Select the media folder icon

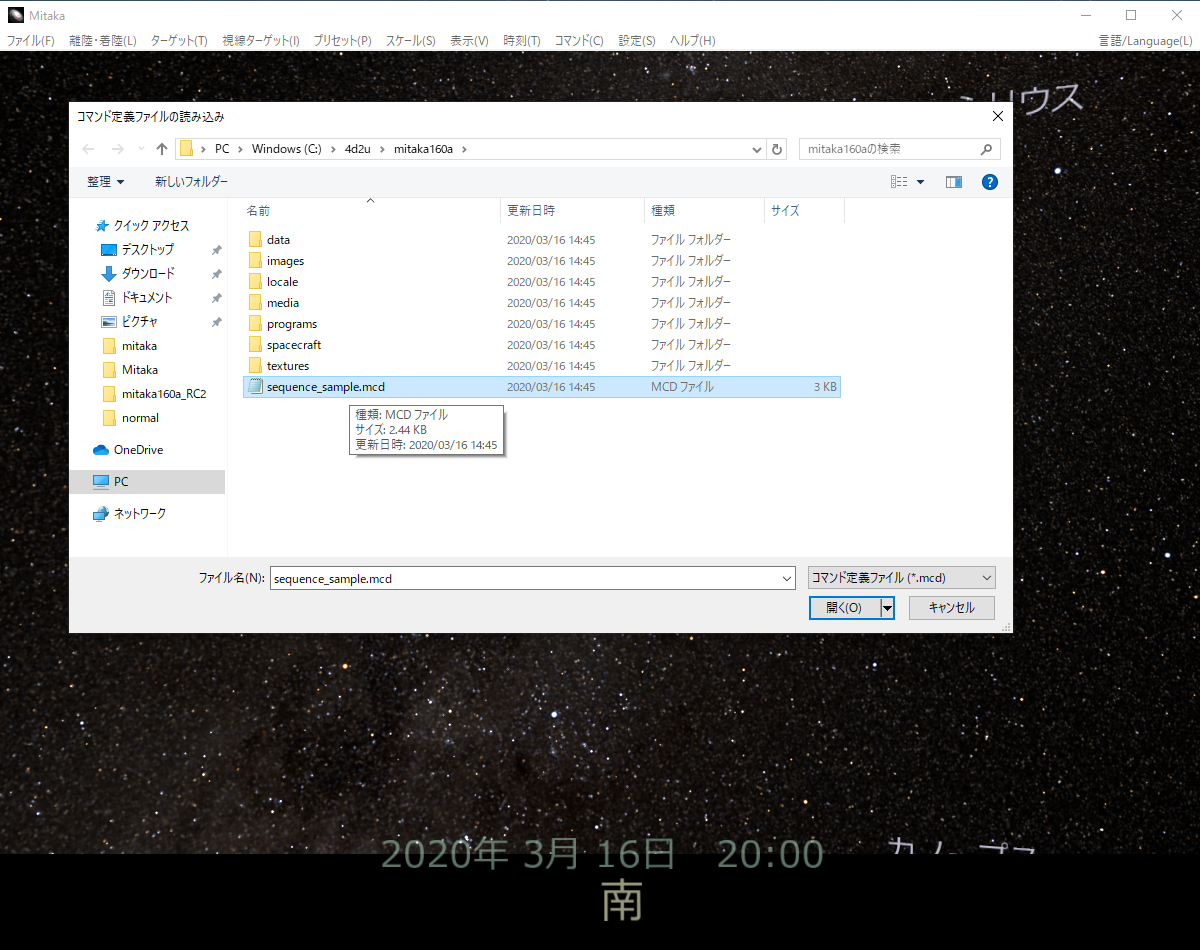pyautogui.click(x=255, y=303)
